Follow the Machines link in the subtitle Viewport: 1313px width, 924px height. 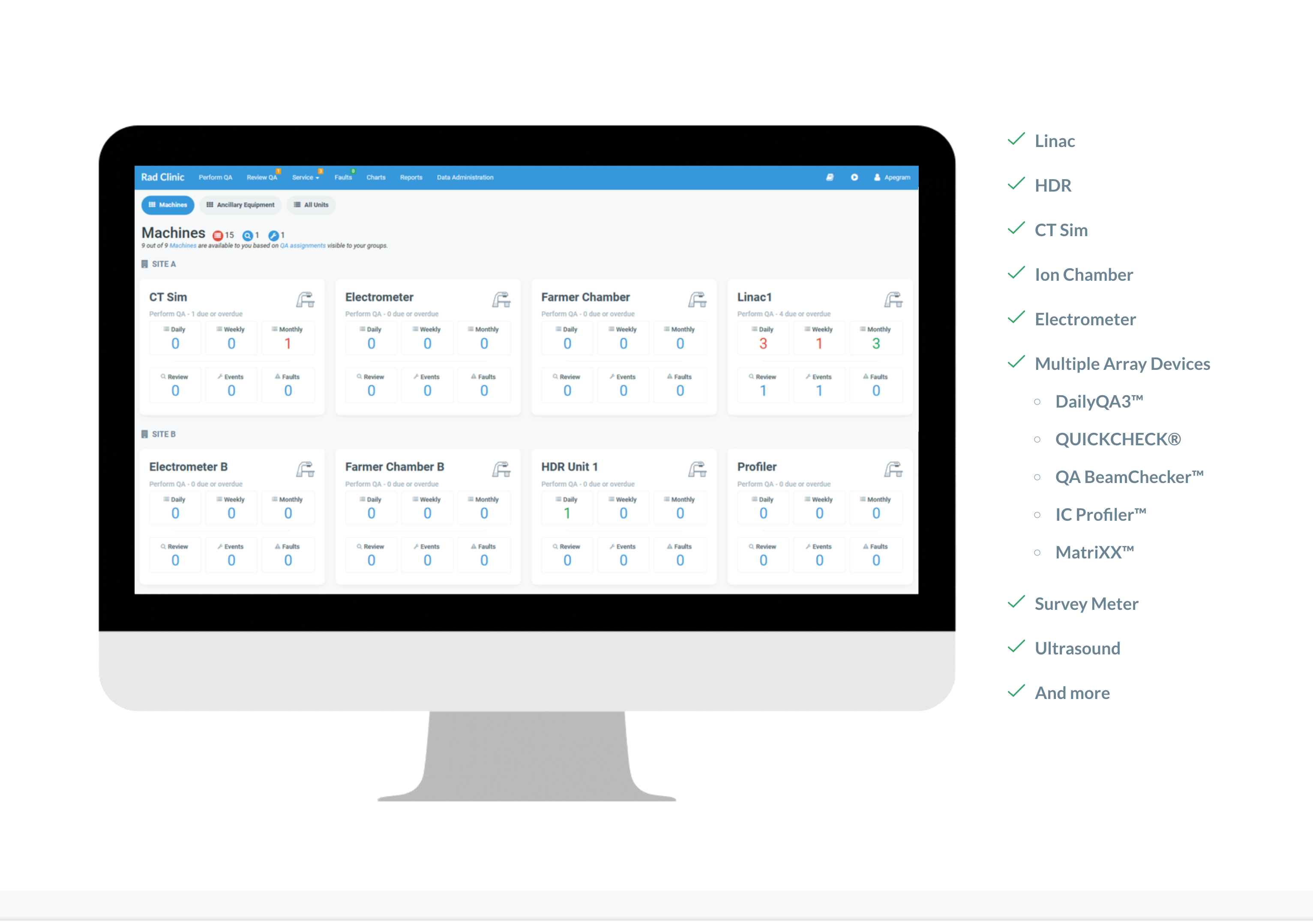183,246
